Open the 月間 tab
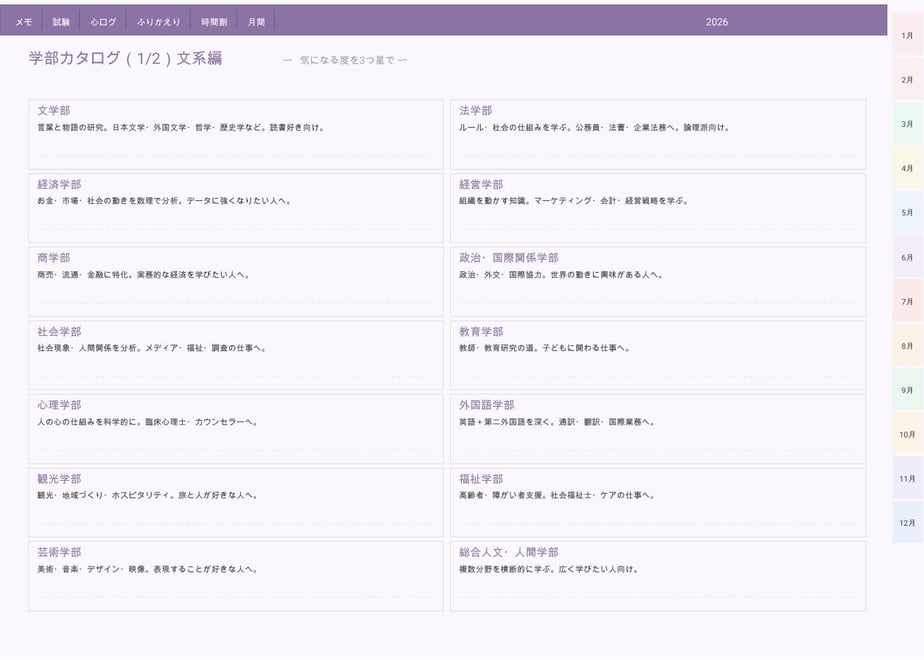 256,22
